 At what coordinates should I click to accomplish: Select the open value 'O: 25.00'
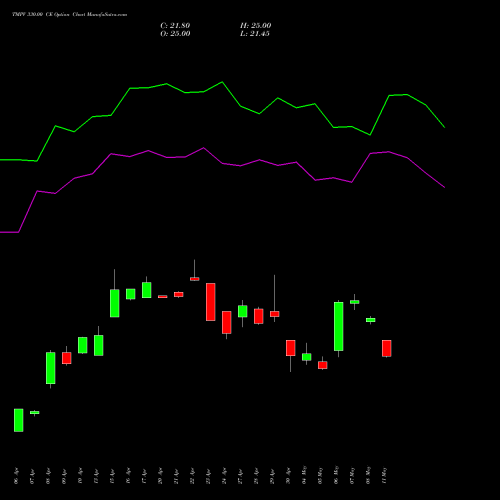175,34
